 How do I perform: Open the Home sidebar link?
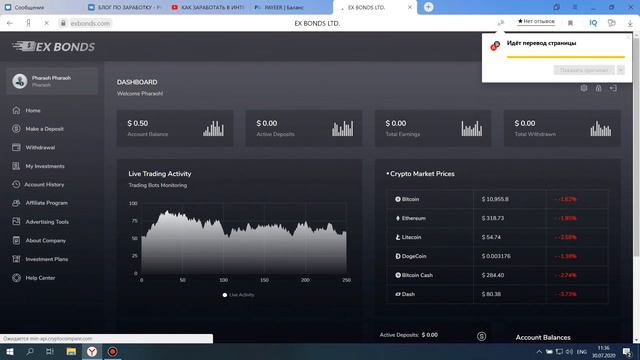33,110
